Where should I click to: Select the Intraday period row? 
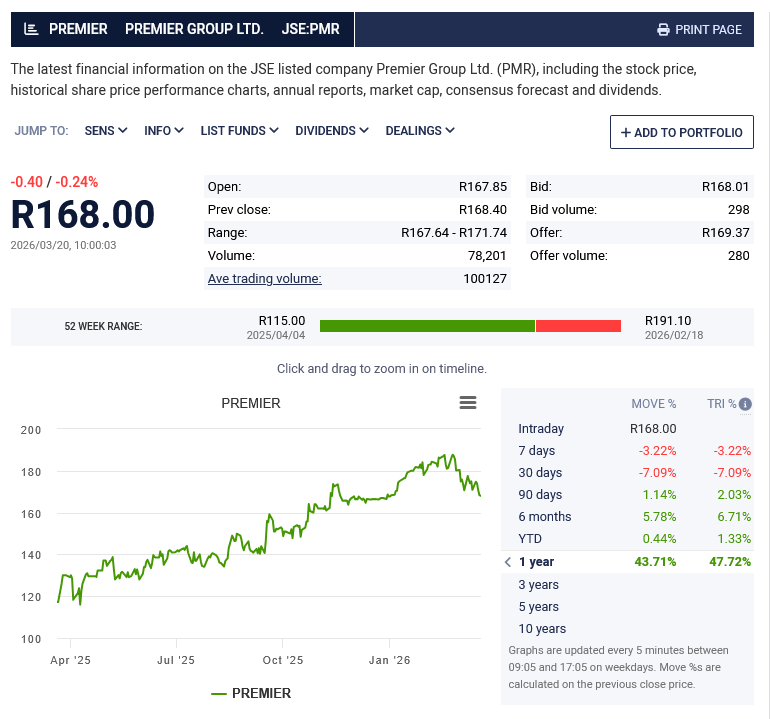pos(627,429)
